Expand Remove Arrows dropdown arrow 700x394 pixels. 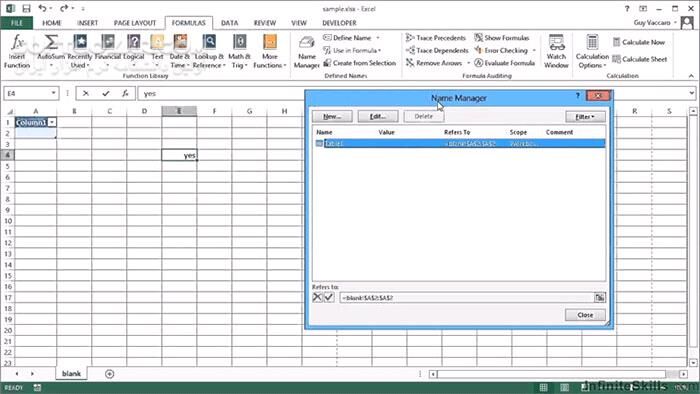click(468, 63)
